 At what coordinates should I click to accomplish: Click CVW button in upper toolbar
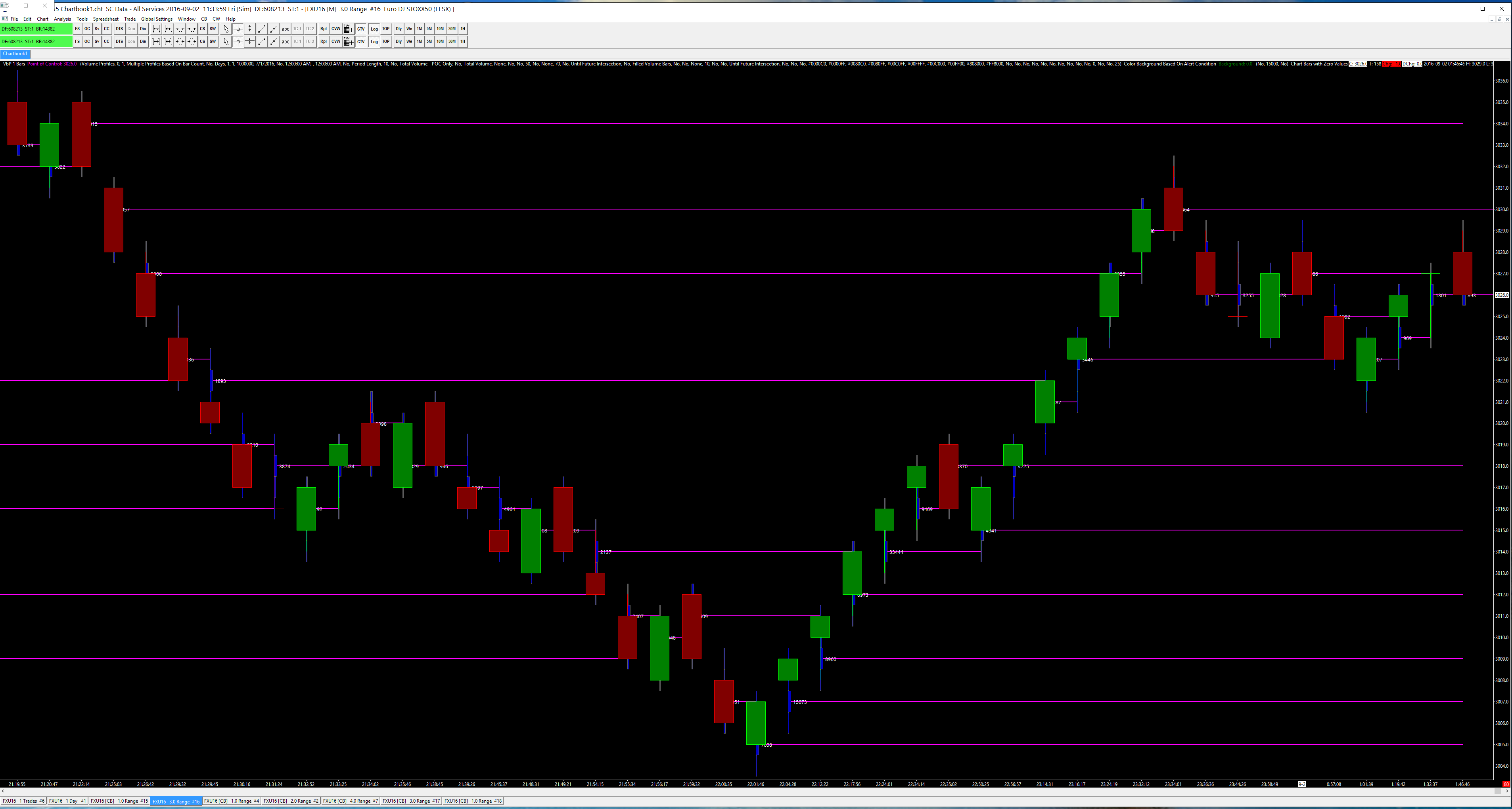point(336,29)
